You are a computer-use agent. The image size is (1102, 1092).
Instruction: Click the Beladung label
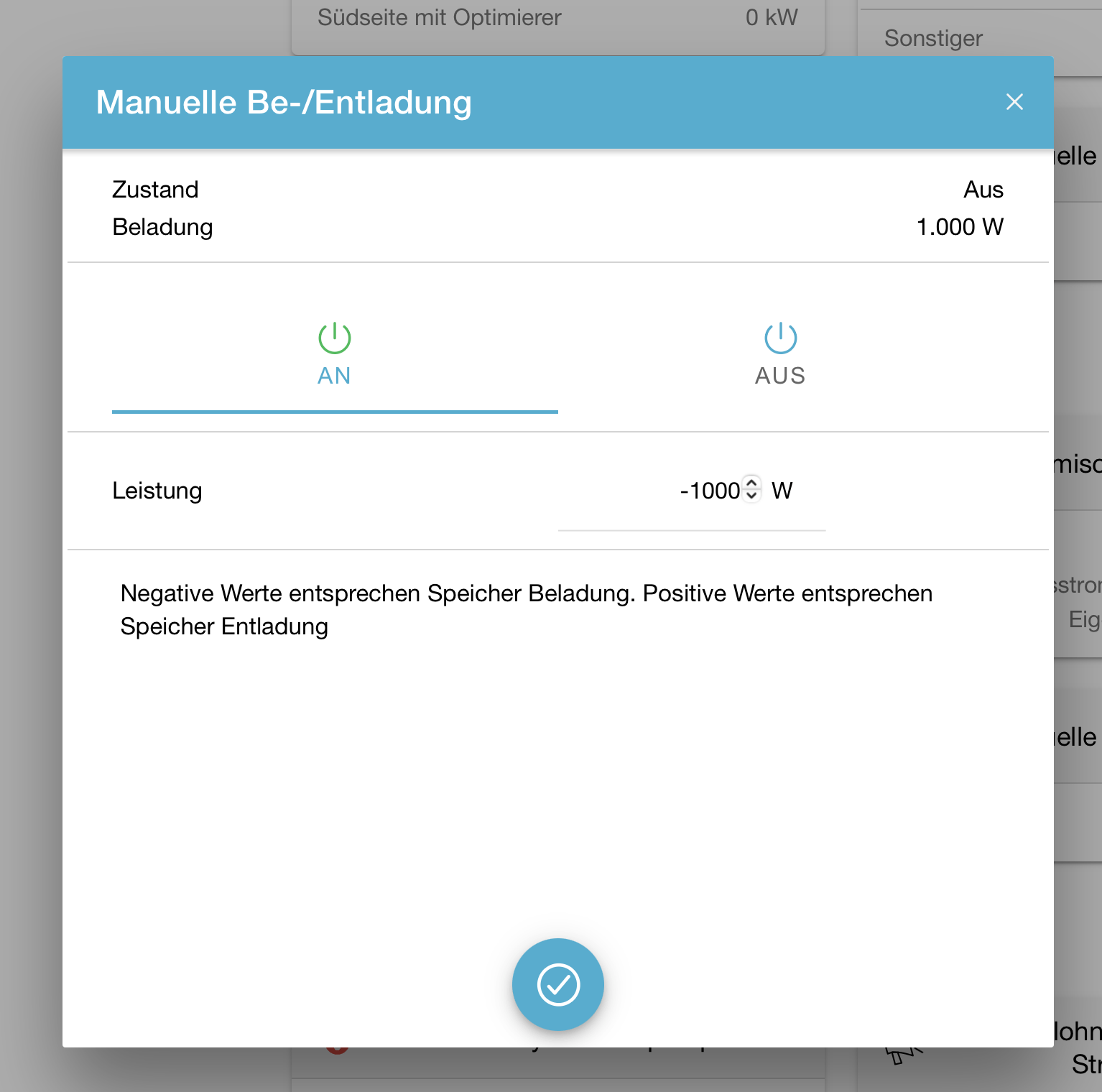(x=162, y=227)
